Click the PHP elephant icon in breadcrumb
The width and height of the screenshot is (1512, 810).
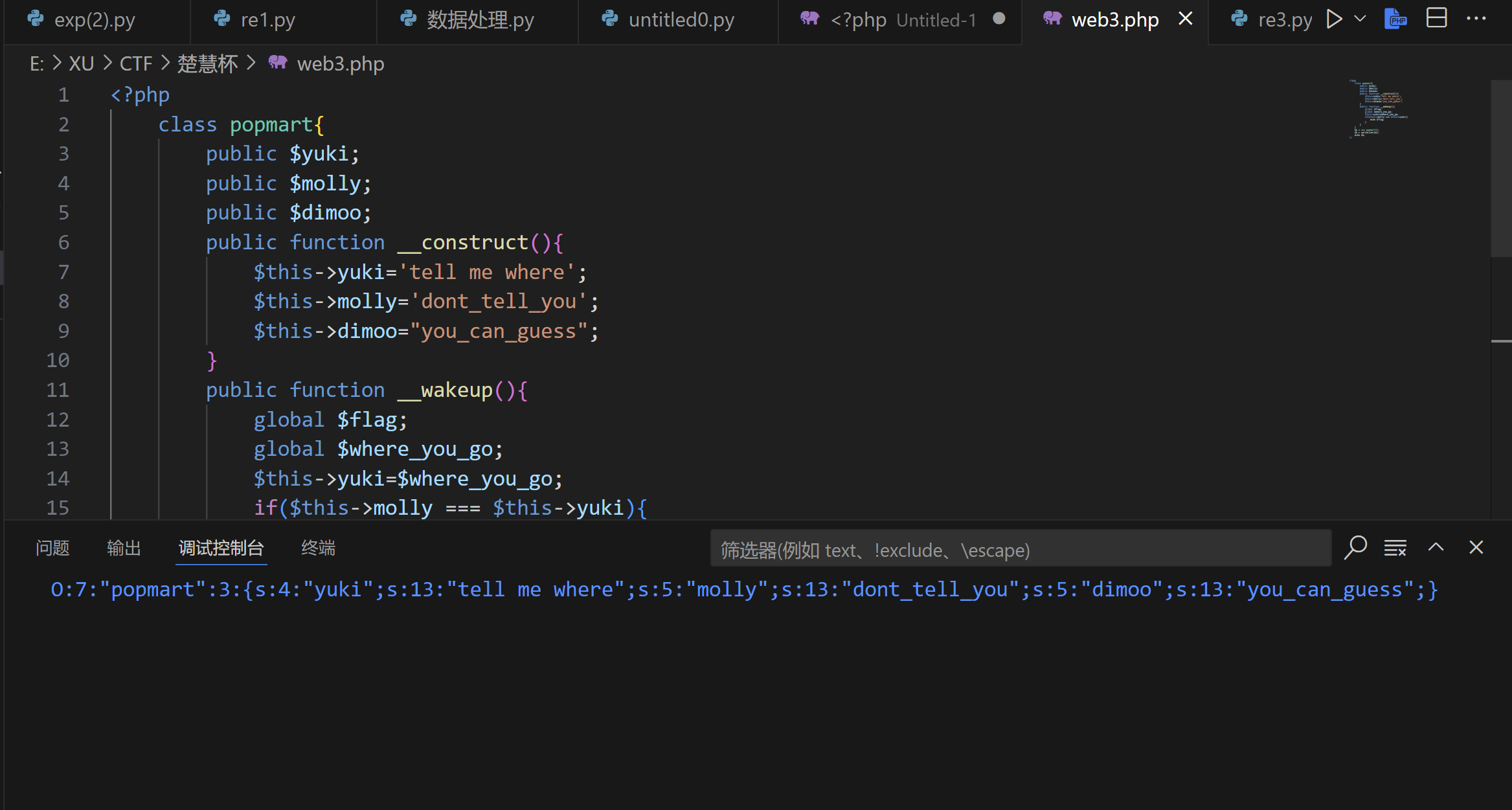(x=278, y=62)
